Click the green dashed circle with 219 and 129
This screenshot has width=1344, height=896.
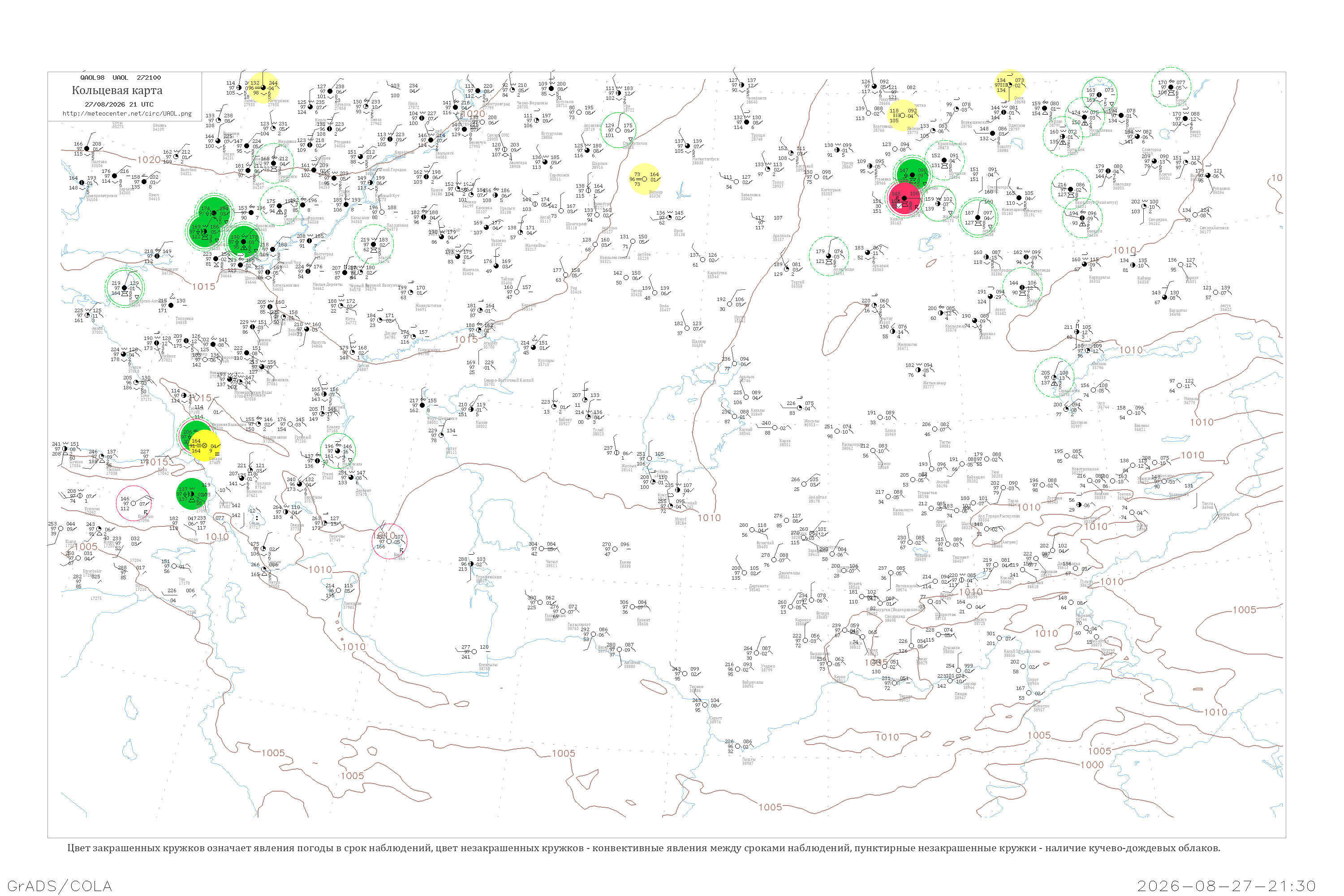pos(125,288)
